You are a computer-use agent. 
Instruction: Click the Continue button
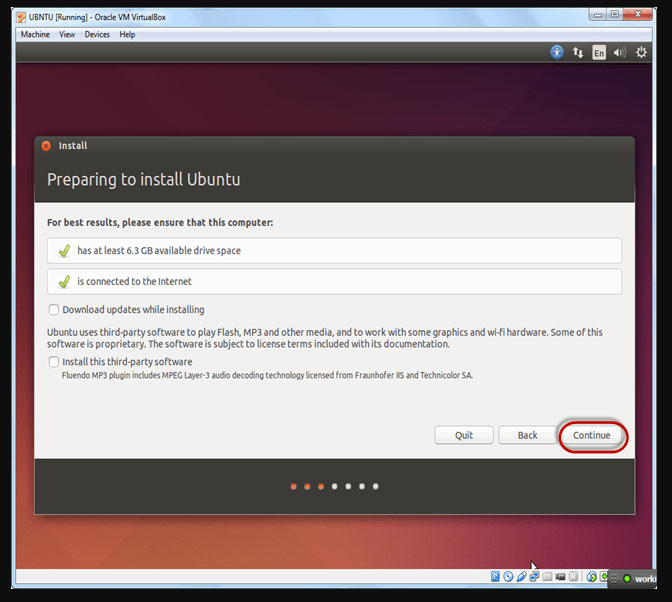[x=591, y=435]
